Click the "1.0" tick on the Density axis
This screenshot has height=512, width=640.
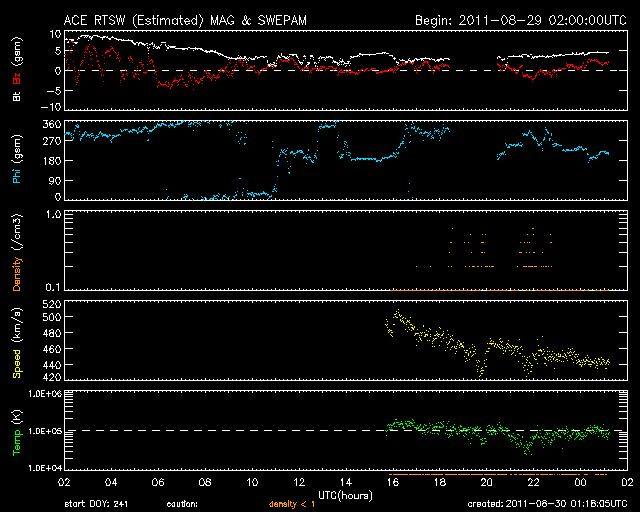coord(54,214)
